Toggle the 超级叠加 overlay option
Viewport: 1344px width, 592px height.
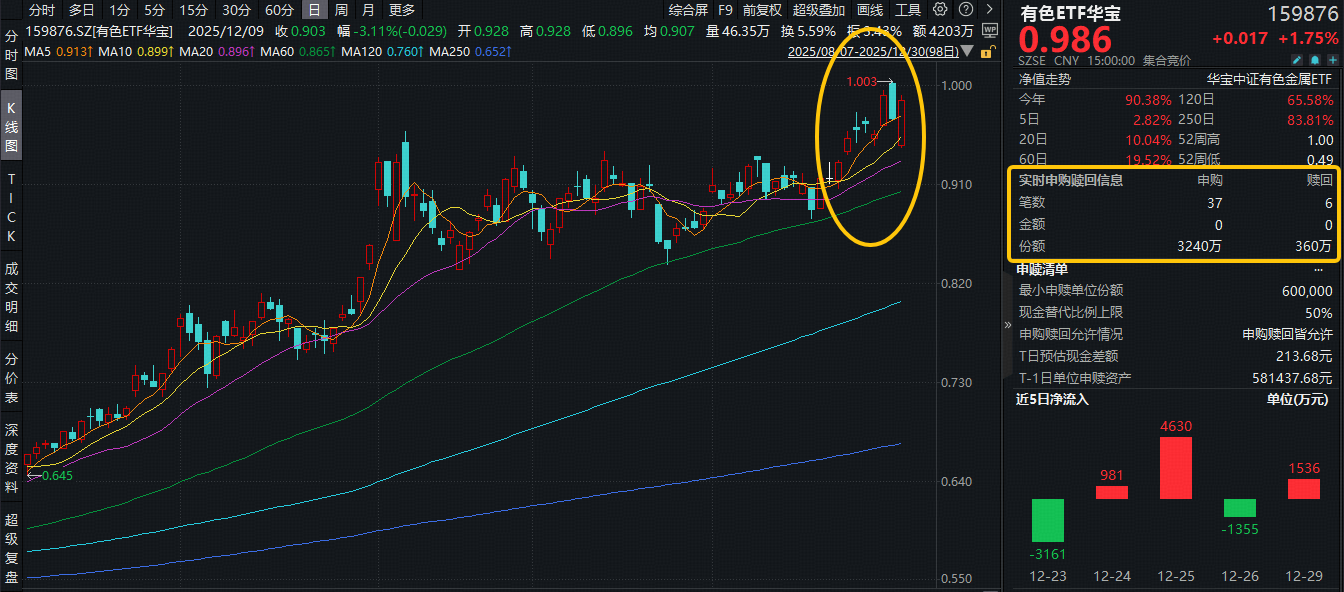coord(818,10)
